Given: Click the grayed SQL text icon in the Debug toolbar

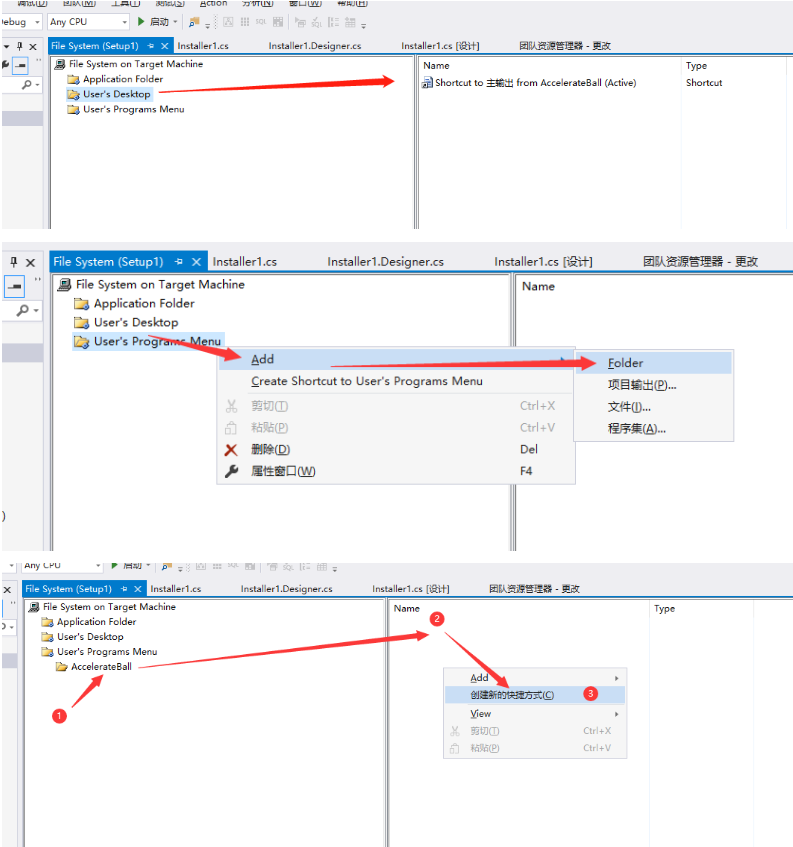Looking at the screenshot, I should tap(261, 22).
